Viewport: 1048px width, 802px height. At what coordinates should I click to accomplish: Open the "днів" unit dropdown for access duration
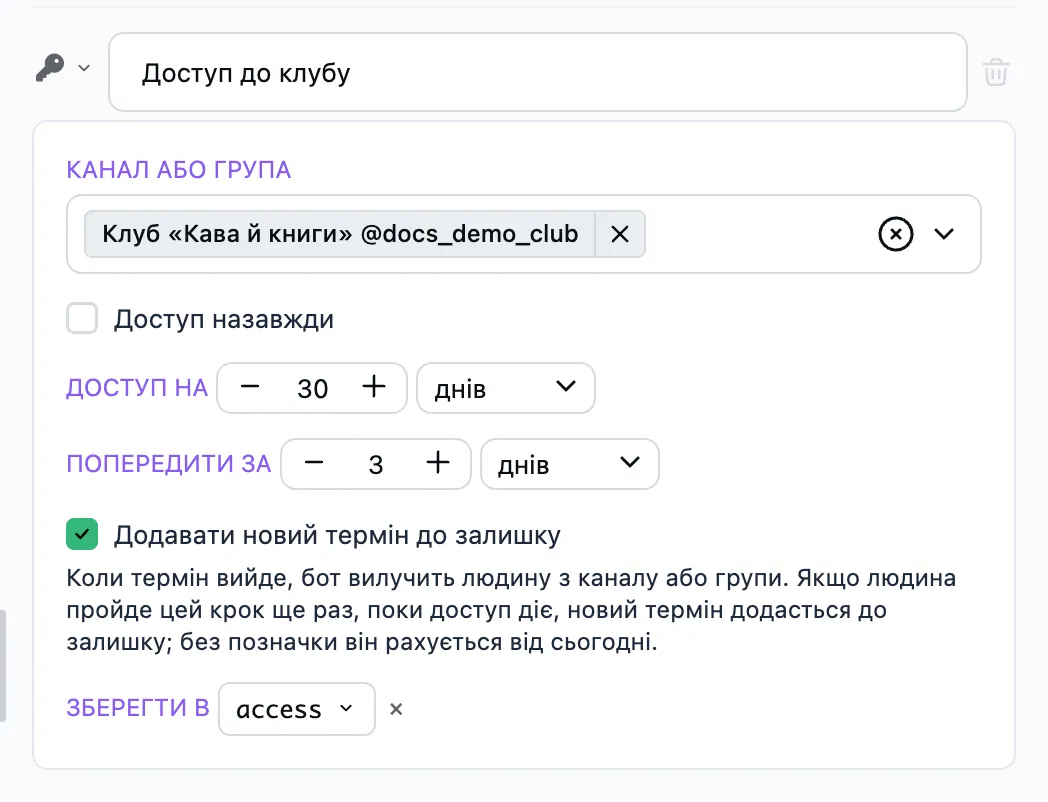pyautogui.click(x=505, y=388)
